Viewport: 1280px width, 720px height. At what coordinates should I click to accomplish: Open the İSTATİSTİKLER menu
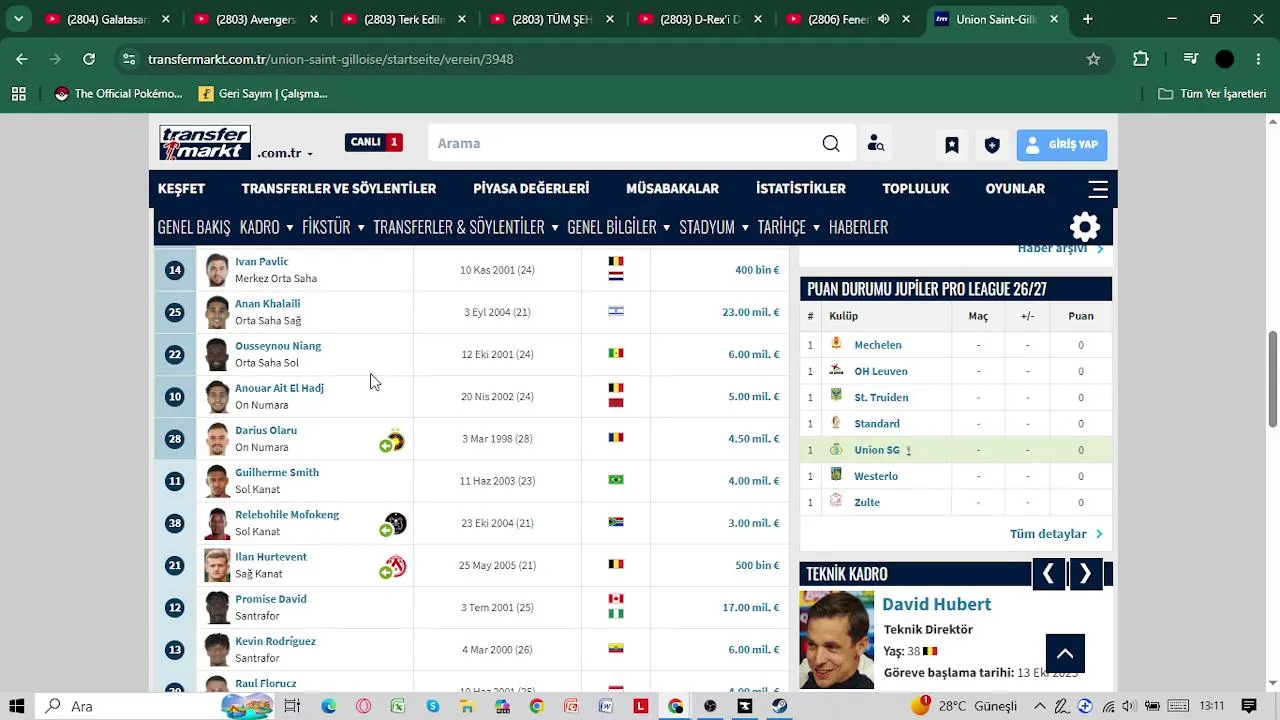[801, 189]
